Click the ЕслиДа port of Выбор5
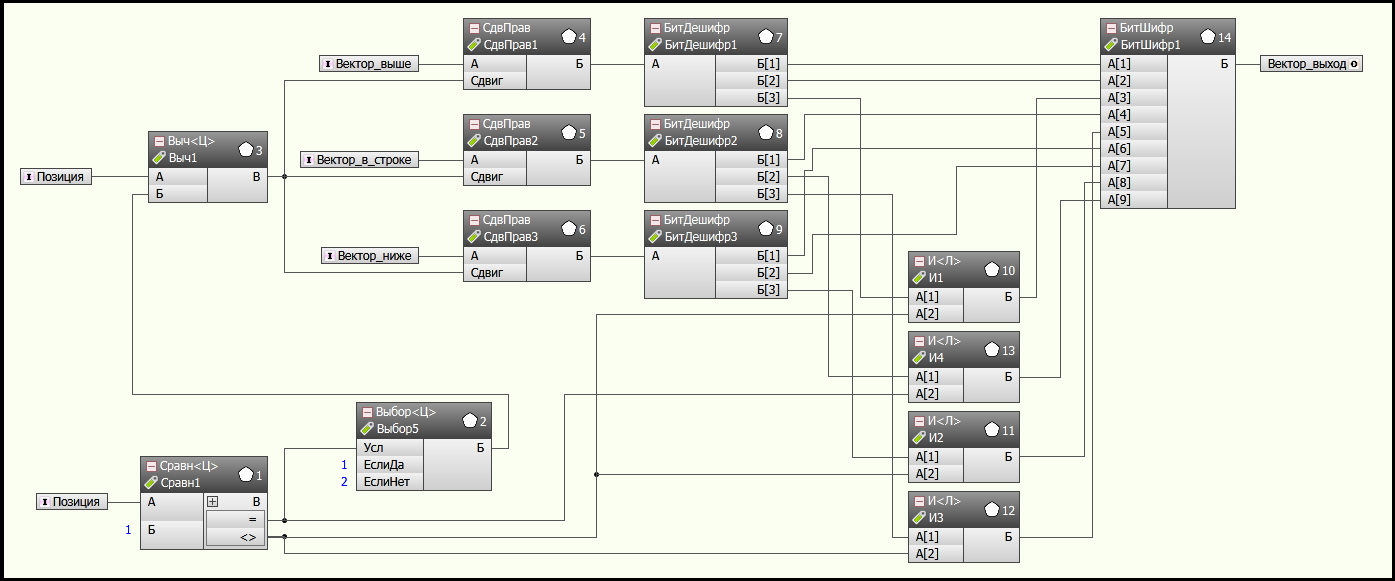The image size is (1395, 581). pyautogui.click(x=390, y=465)
